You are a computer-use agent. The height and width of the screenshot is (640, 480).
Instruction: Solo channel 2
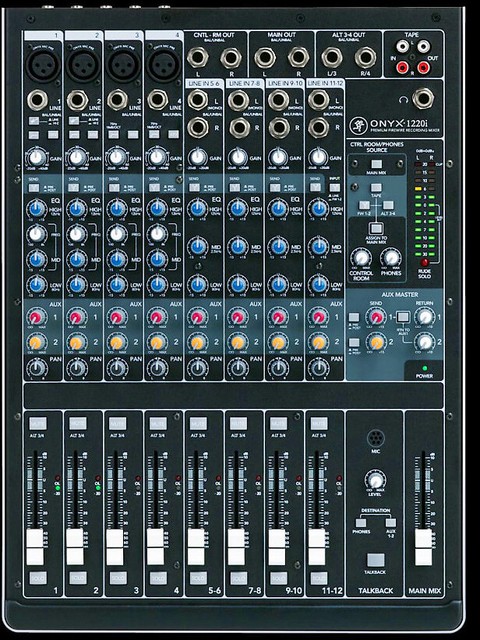point(78,578)
